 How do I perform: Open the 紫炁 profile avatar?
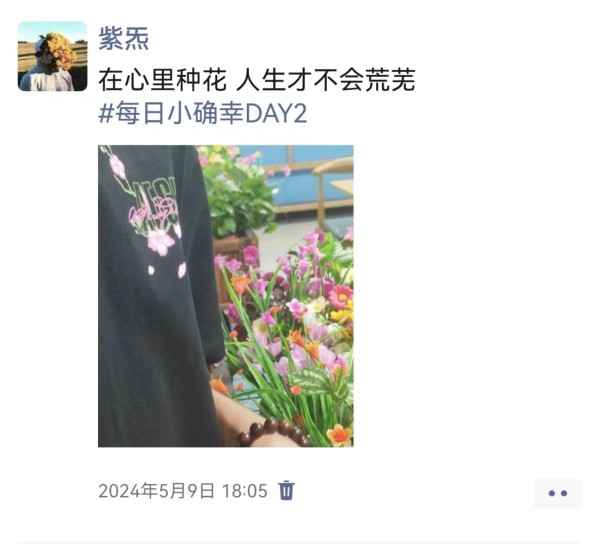click(x=52, y=56)
